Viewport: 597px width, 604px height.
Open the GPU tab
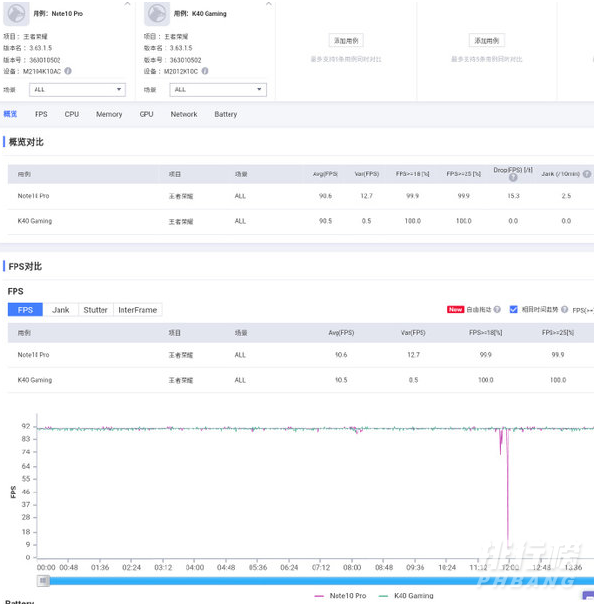(x=146, y=114)
